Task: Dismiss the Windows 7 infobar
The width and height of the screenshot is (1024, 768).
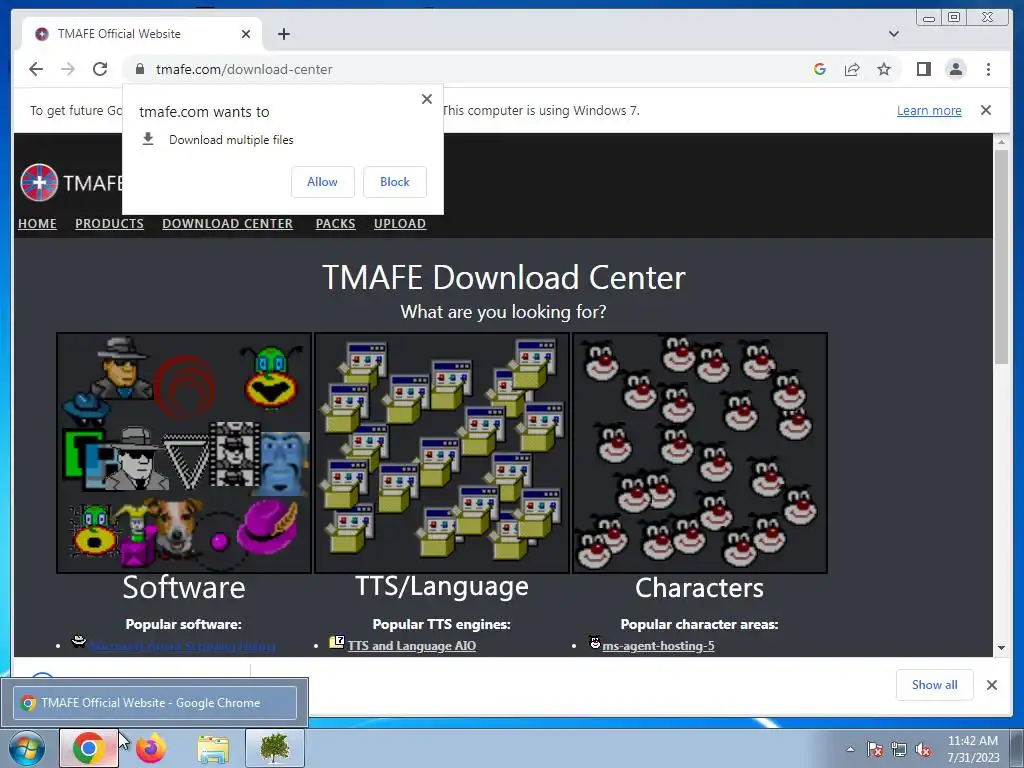Action: [986, 110]
